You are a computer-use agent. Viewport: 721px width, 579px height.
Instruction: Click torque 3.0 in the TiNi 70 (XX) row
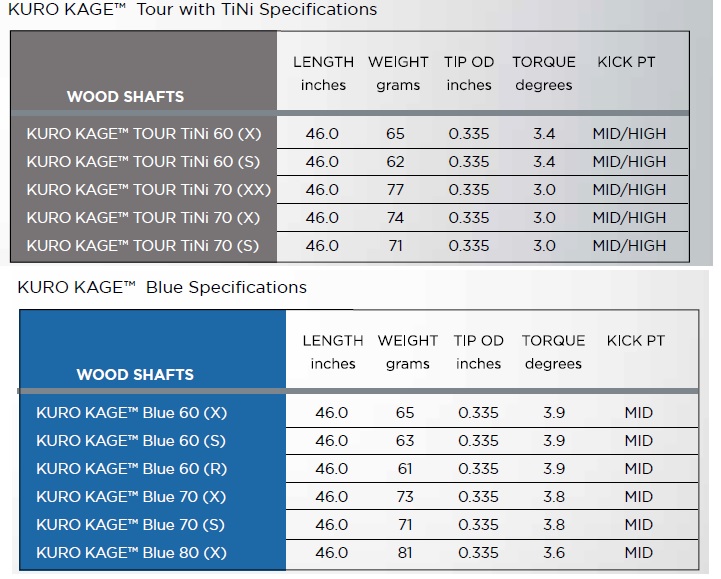(x=544, y=190)
